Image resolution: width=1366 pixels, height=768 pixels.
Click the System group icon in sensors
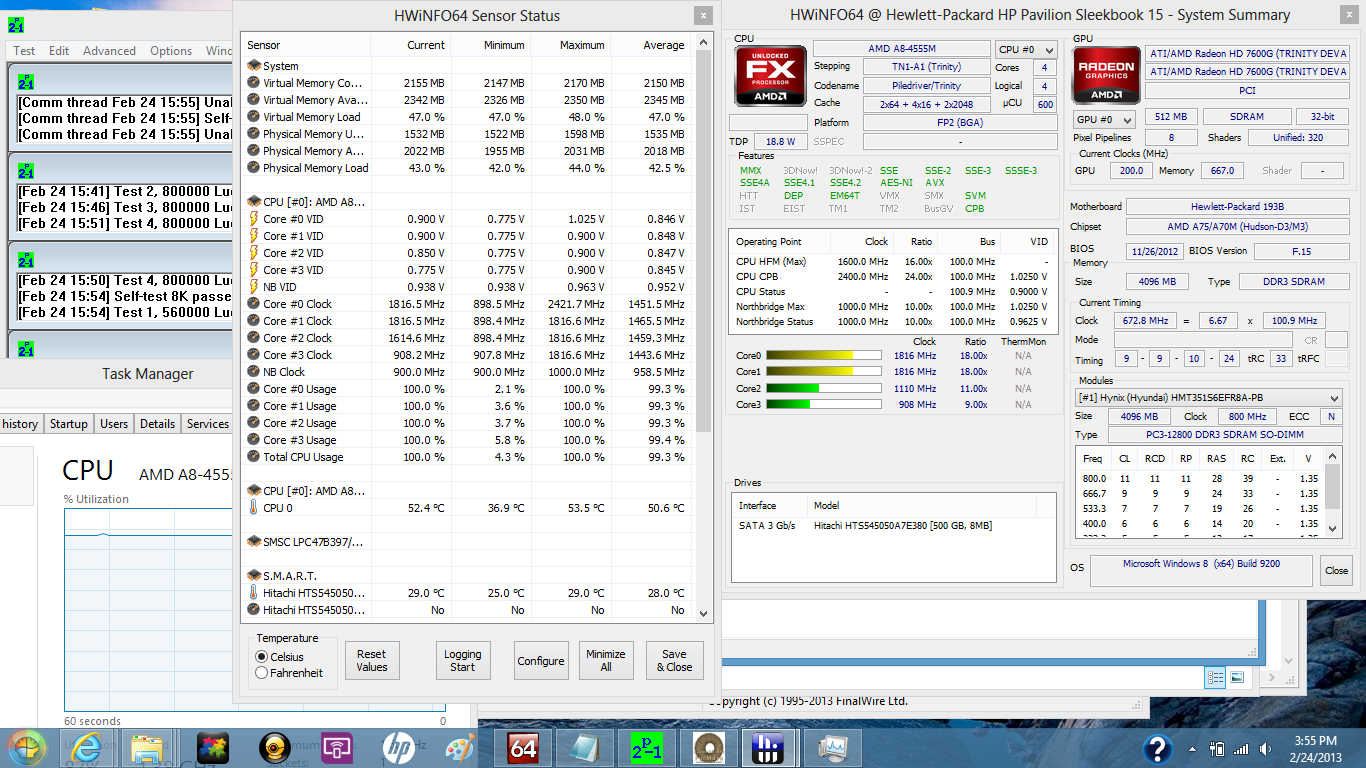coord(254,66)
